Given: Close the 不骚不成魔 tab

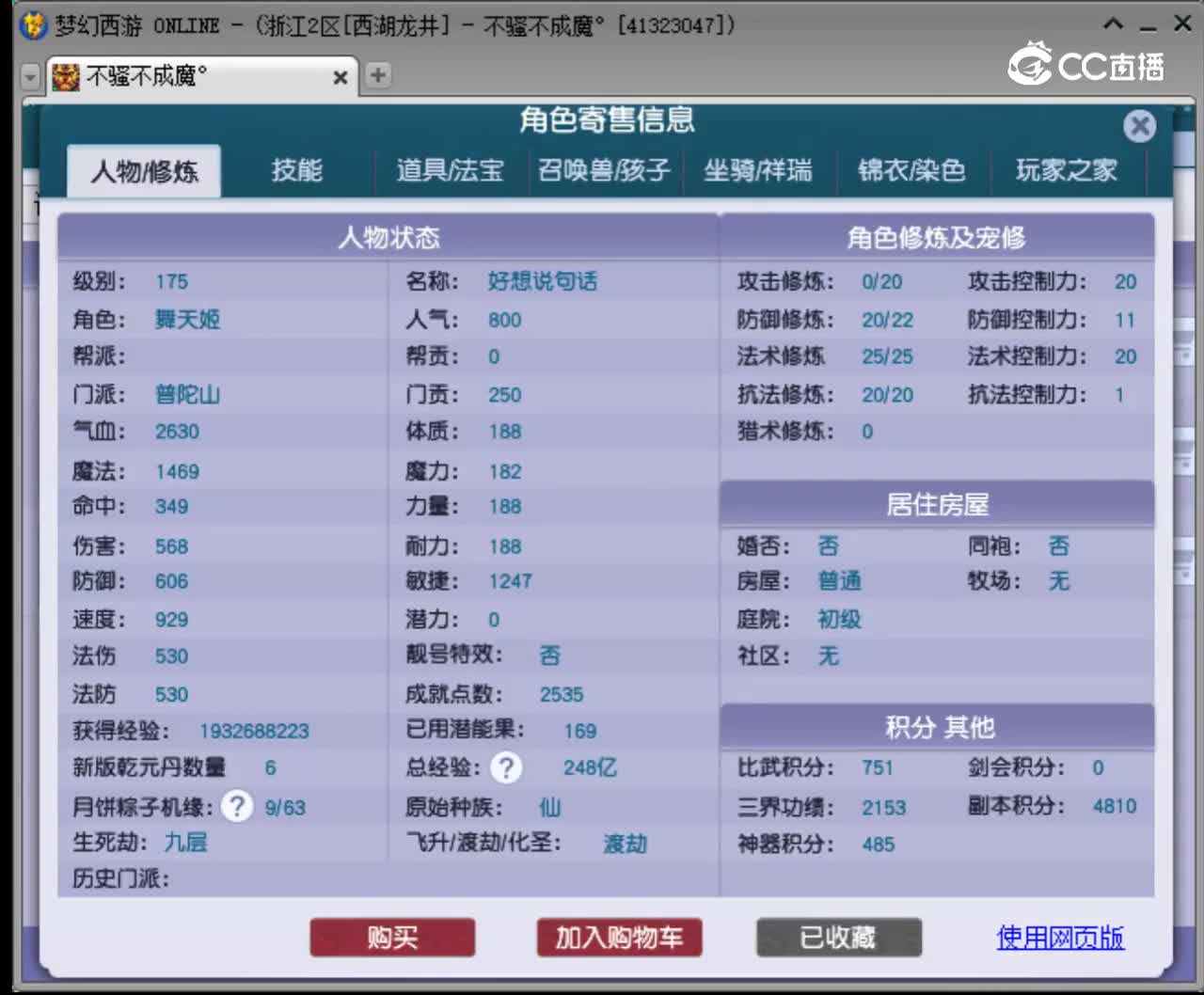Looking at the screenshot, I should [341, 77].
